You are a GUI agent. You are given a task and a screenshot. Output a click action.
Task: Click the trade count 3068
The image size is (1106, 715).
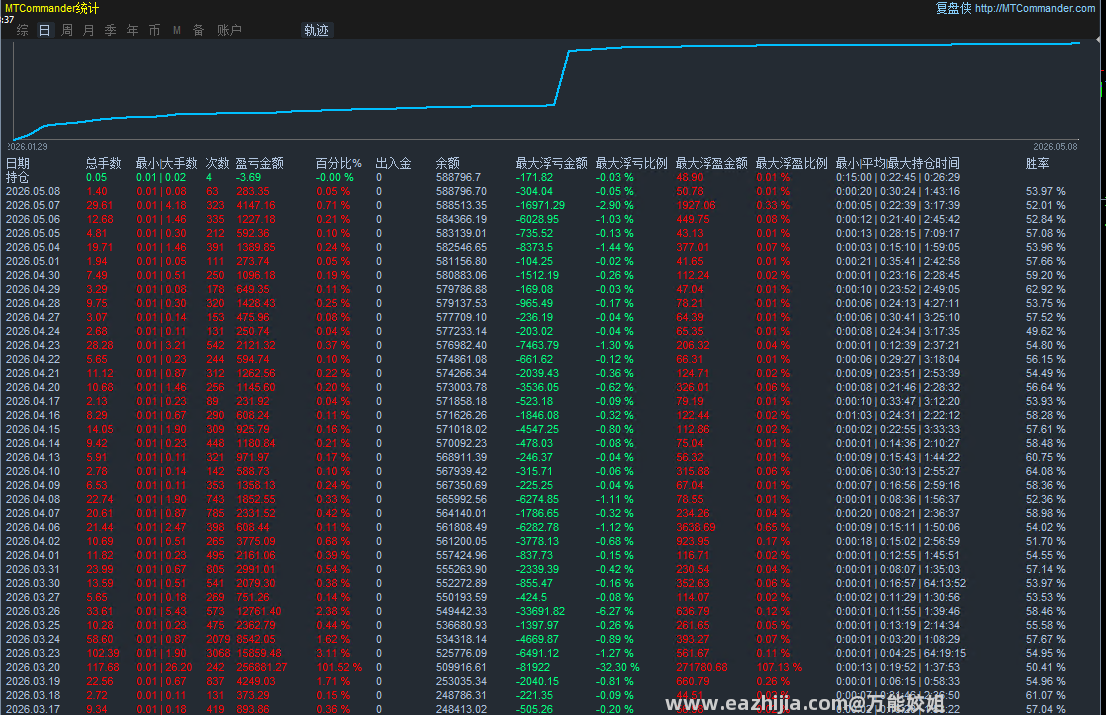(x=218, y=653)
